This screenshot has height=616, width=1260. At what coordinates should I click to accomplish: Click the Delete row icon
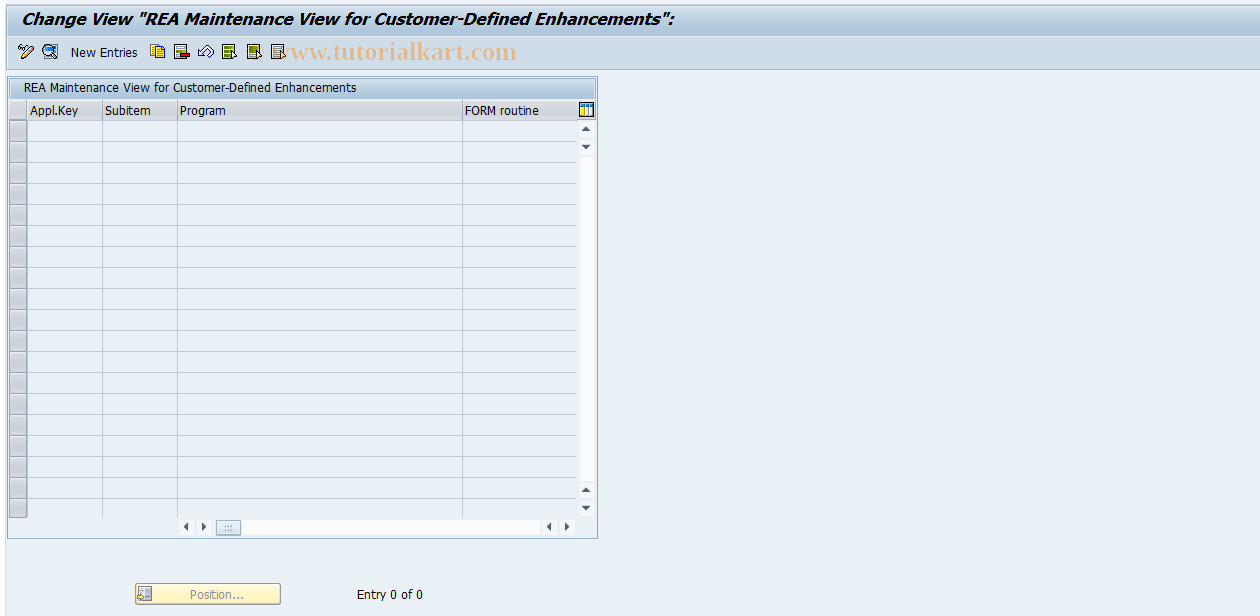(x=182, y=52)
